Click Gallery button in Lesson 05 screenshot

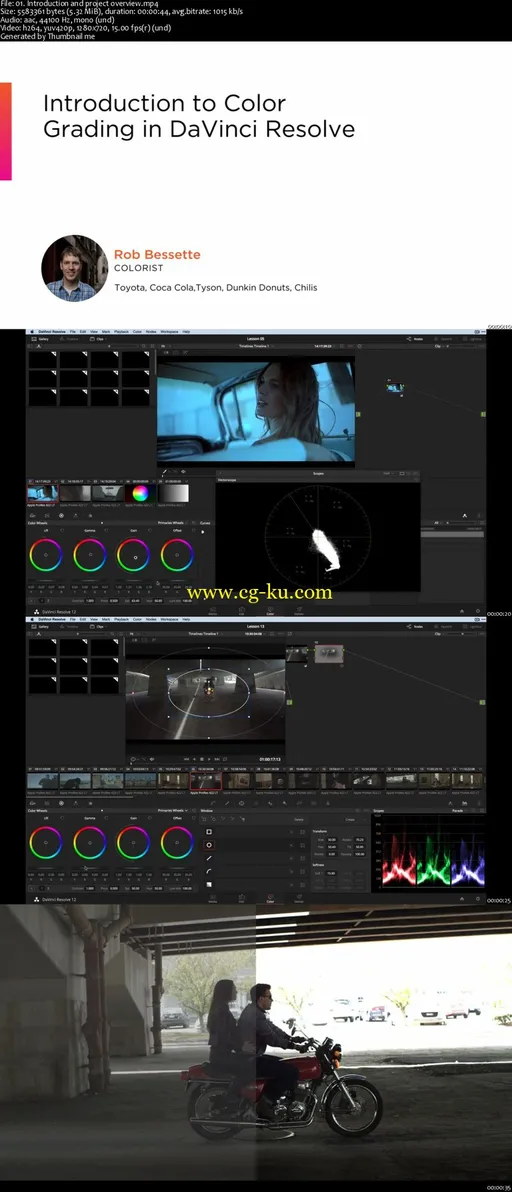(x=39, y=339)
